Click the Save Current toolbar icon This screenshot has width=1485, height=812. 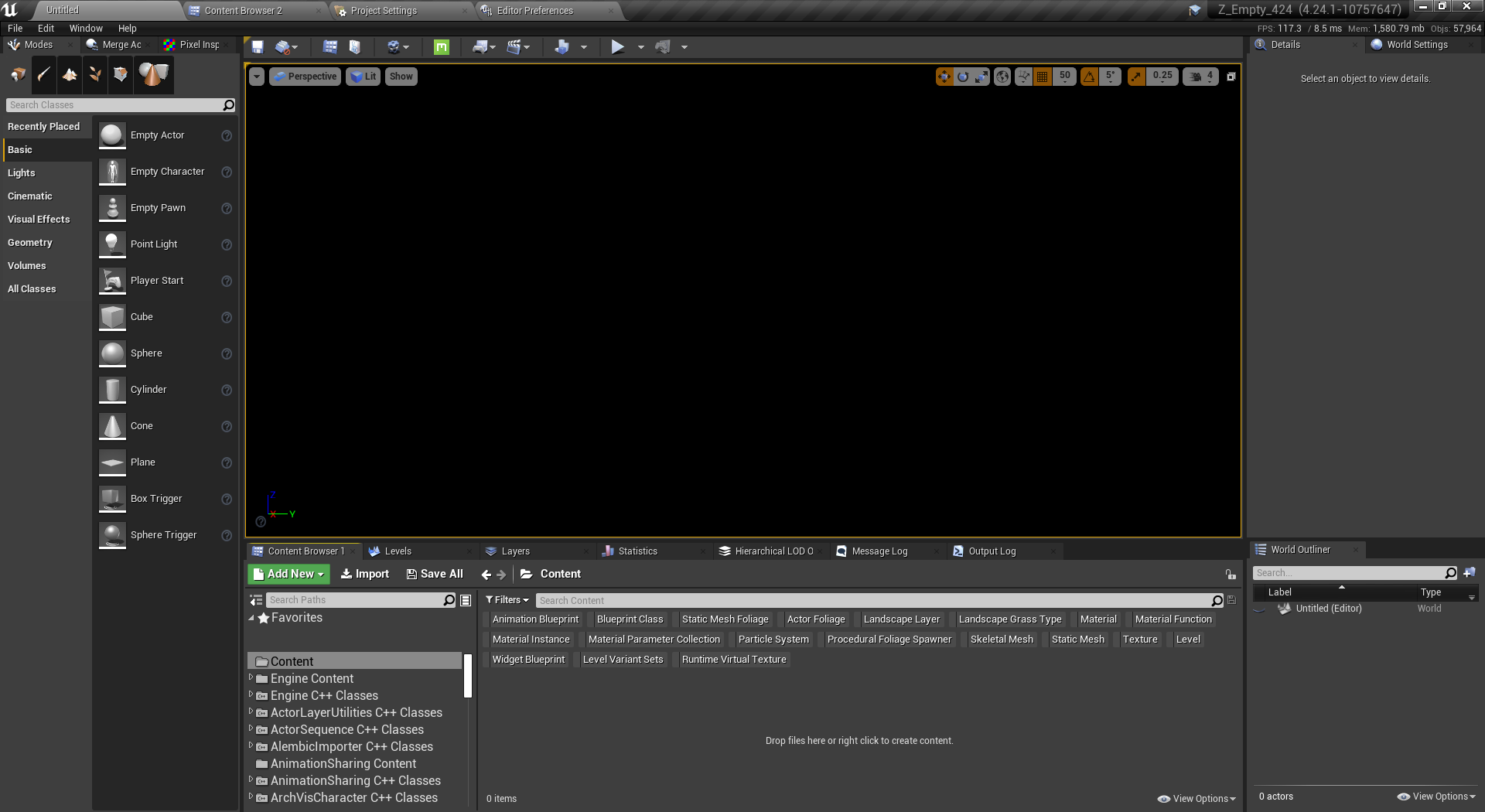[258, 47]
